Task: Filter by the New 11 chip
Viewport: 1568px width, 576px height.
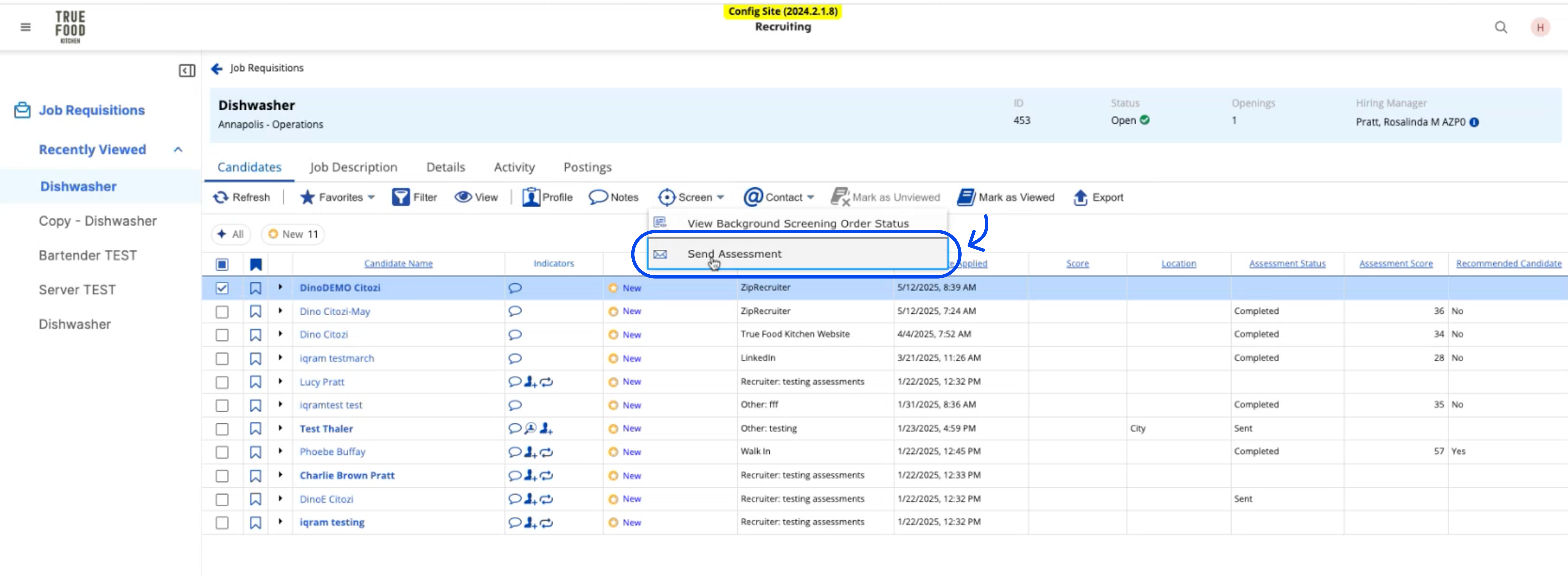Action: 293,234
